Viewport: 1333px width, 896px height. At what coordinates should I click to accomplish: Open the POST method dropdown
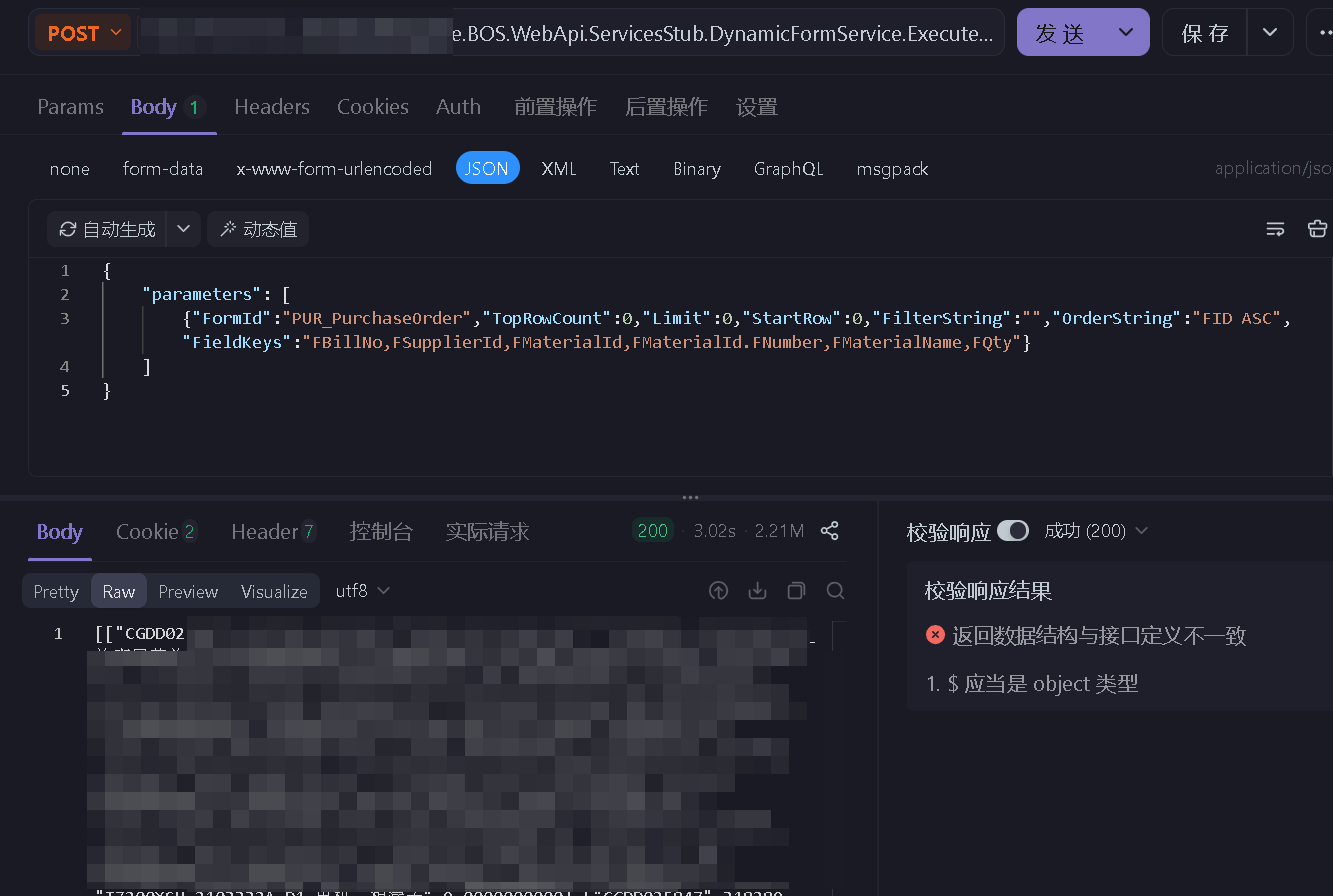tap(83, 33)
